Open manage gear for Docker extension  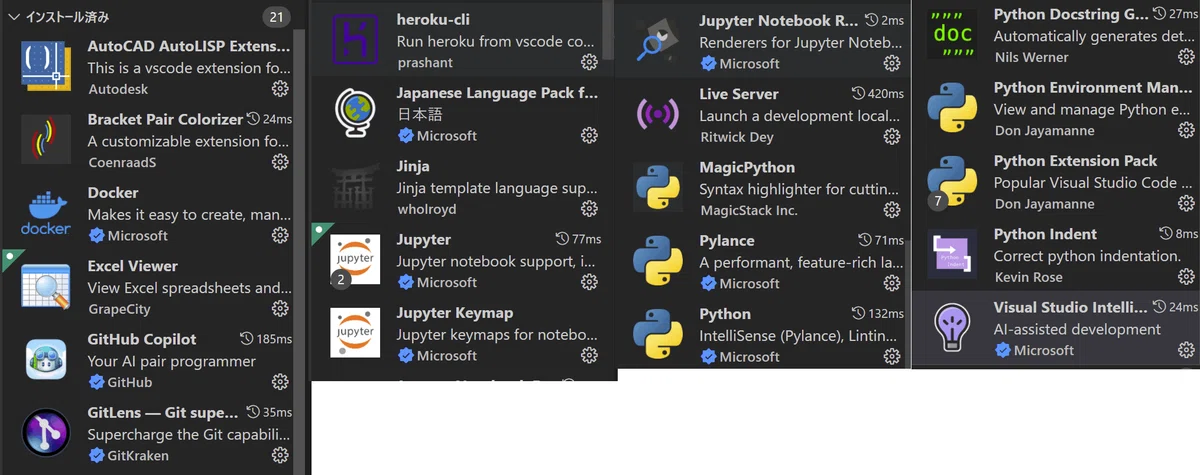tap(280, 236)
